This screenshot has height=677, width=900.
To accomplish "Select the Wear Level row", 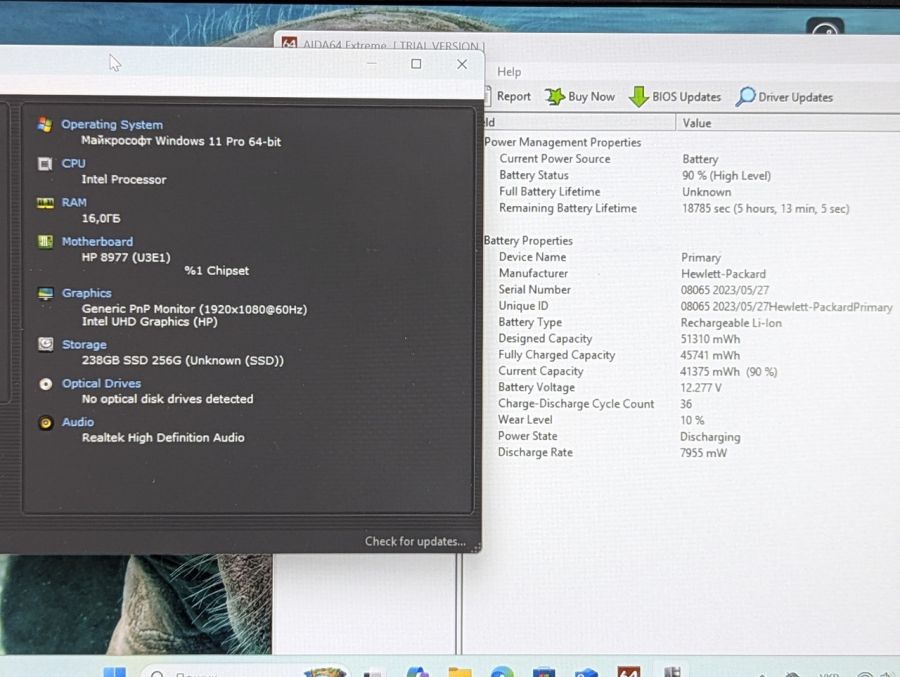I will (692, 420).
